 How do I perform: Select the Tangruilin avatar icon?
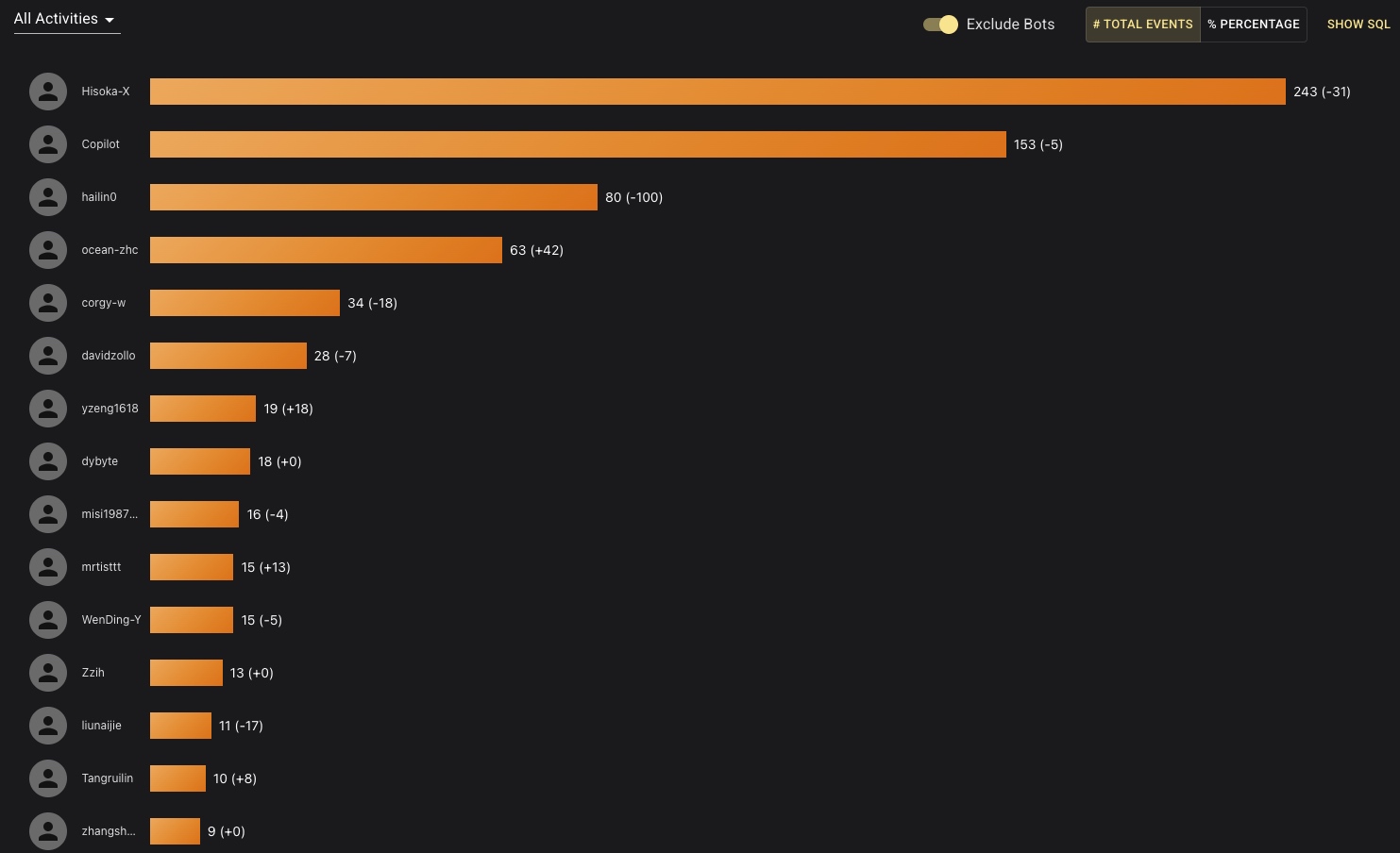coord(48,778)
